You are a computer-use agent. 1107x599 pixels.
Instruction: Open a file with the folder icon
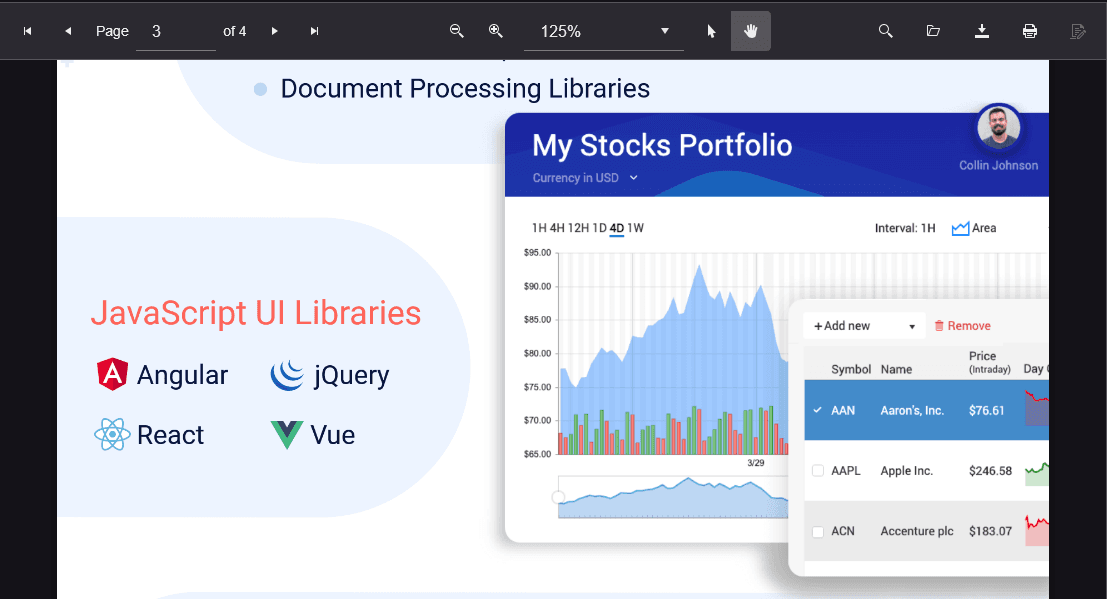933,31
